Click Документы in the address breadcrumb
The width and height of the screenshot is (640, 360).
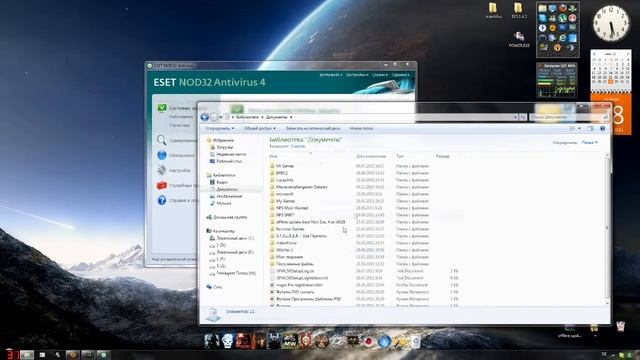(x=277, y=117)
